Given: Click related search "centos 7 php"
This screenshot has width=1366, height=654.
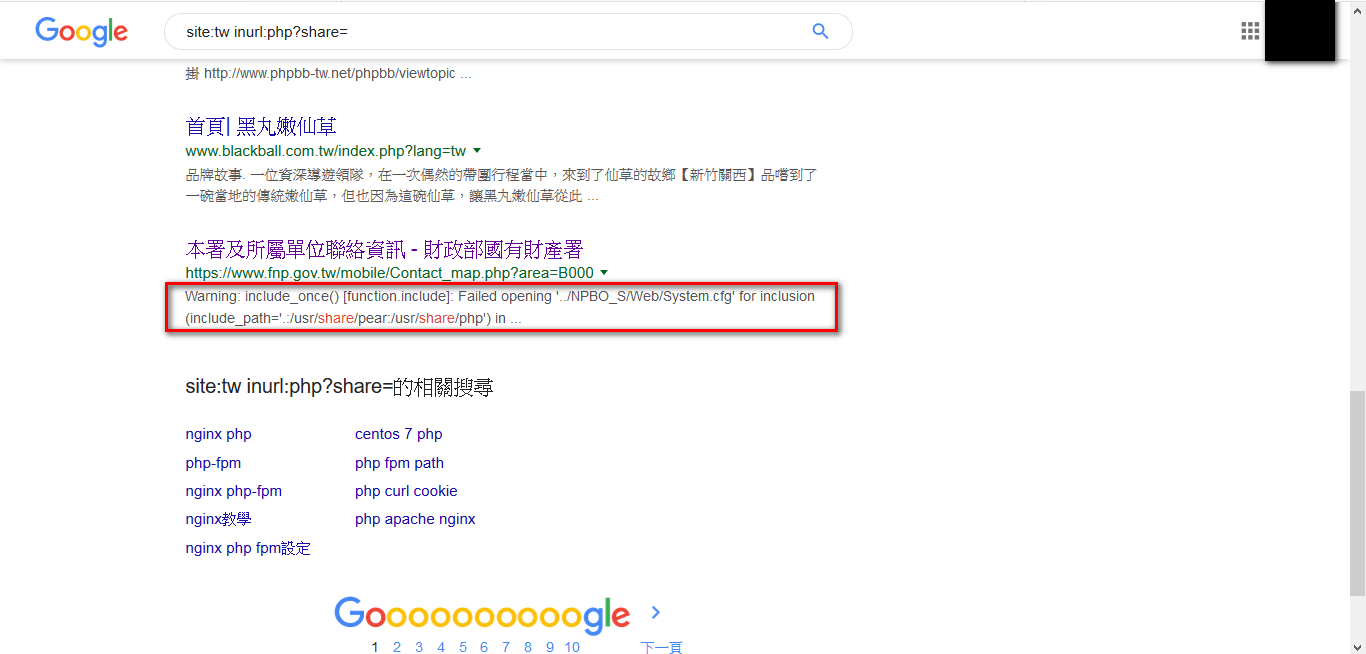Looking at the screenshot, I should click(x=399, y=434).
